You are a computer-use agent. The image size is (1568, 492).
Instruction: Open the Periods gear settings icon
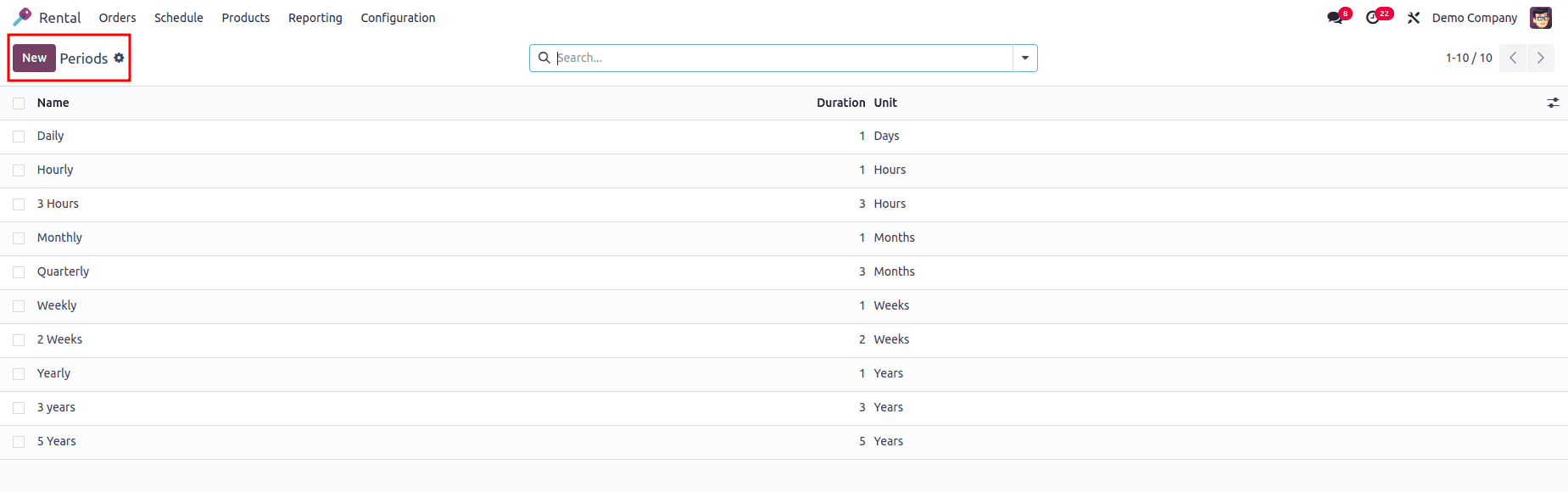click(119, 58)
